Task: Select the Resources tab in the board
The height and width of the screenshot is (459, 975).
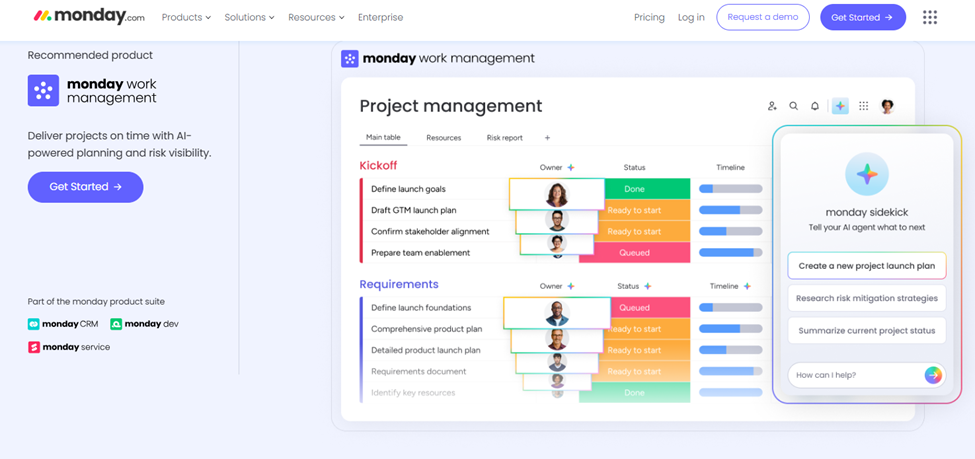Action: click(x=443, y=138)
